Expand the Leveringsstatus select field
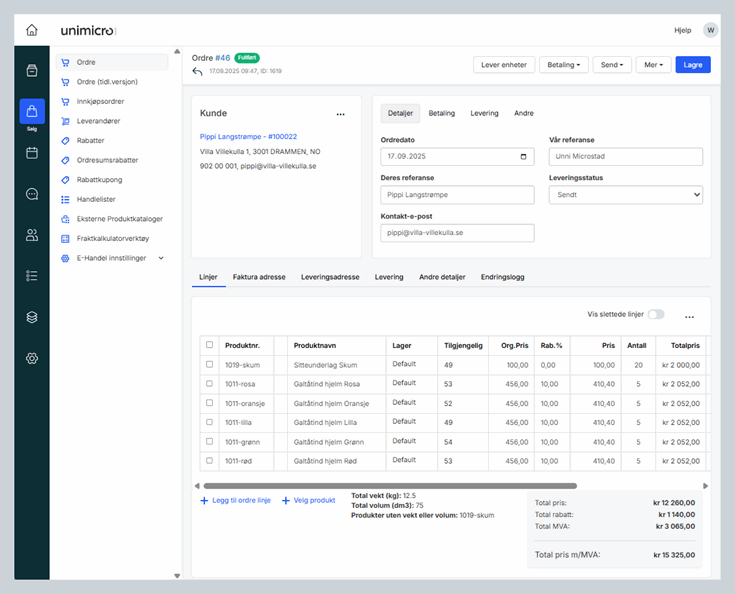 coord(625,195)
